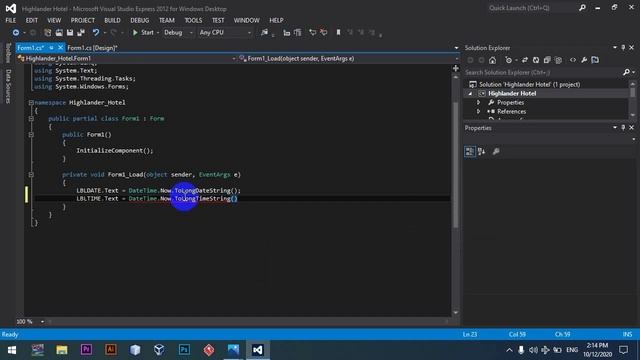Image resolution: width=640 pixels, height=360 pixels.
Task: Click the Undo arrow icon
Action: pos(96,32)
